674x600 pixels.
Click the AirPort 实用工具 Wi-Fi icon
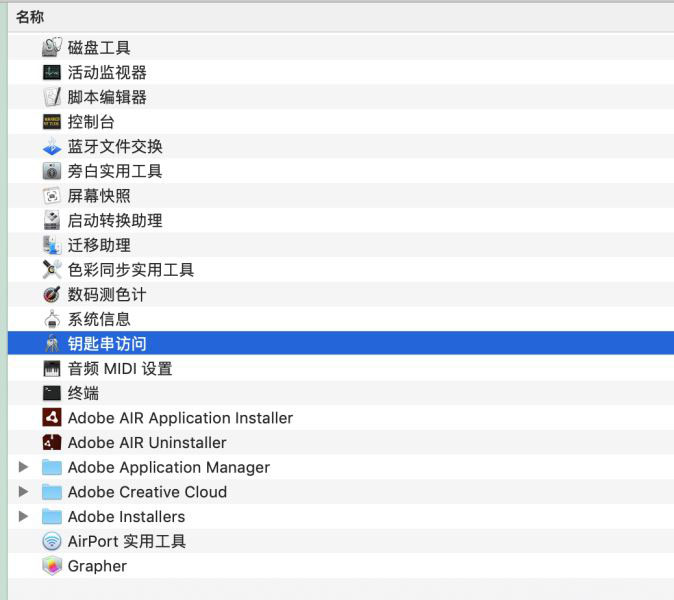coord(52,541)
